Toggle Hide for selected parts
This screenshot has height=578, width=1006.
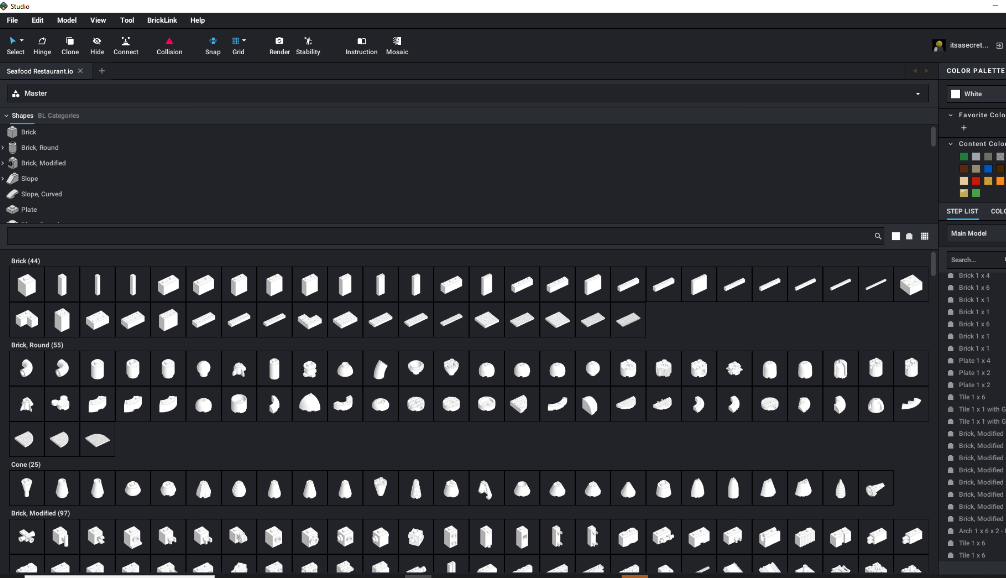tap(97, 45)
